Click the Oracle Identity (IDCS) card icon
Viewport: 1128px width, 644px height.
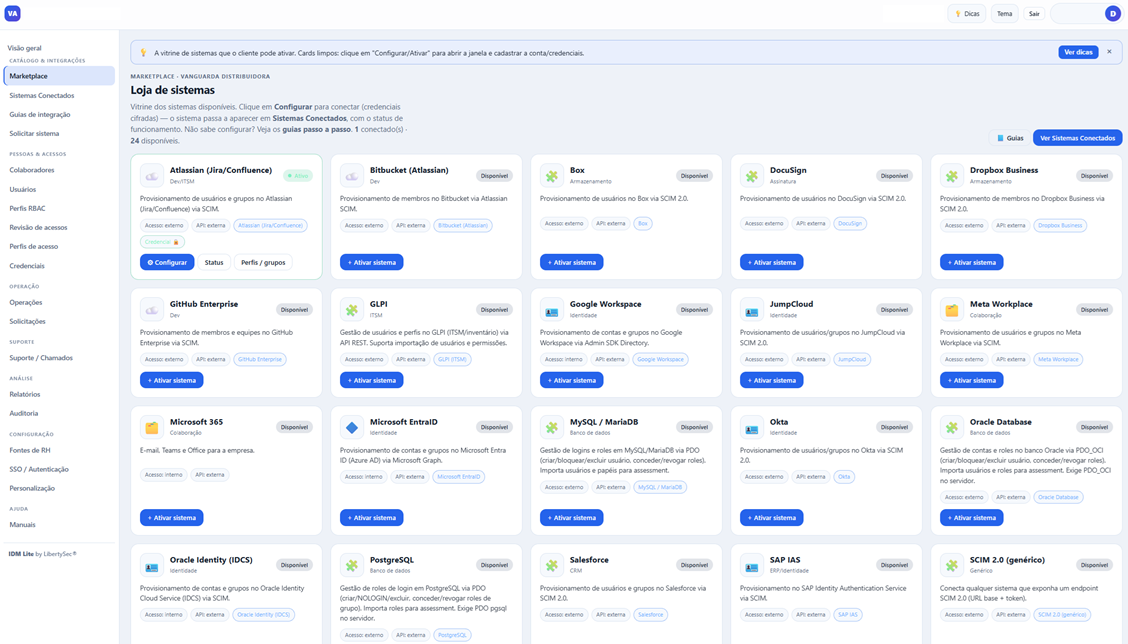pyautogui.click(x=152, y=565)
